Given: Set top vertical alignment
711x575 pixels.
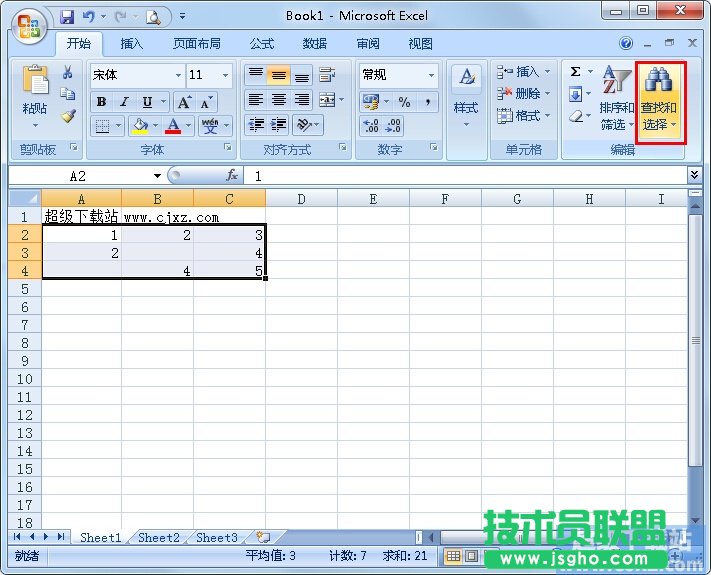Looking at the screenshot, I should pyautogui.click(x=256, y=74).
